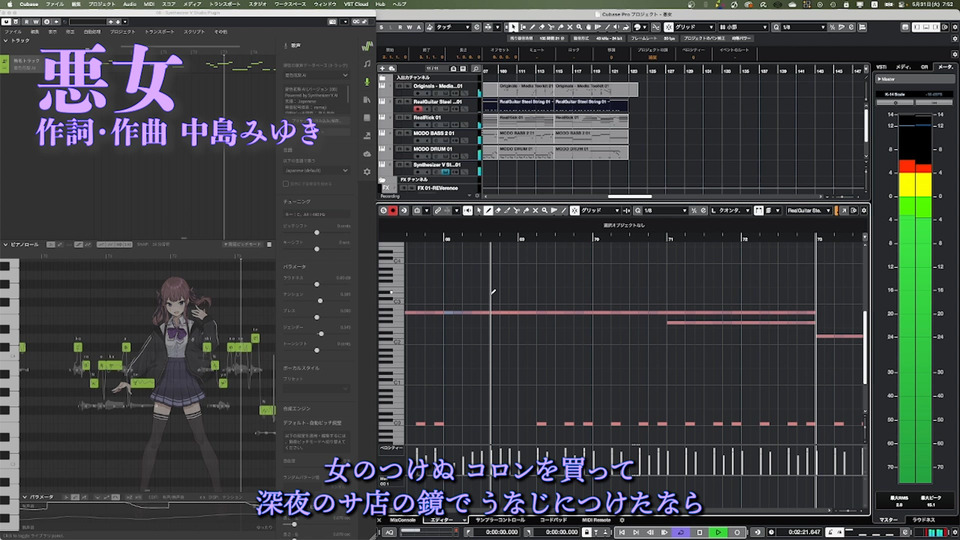Open the music note panel in Synthesizer V sidebar

(x=367, y=64)
